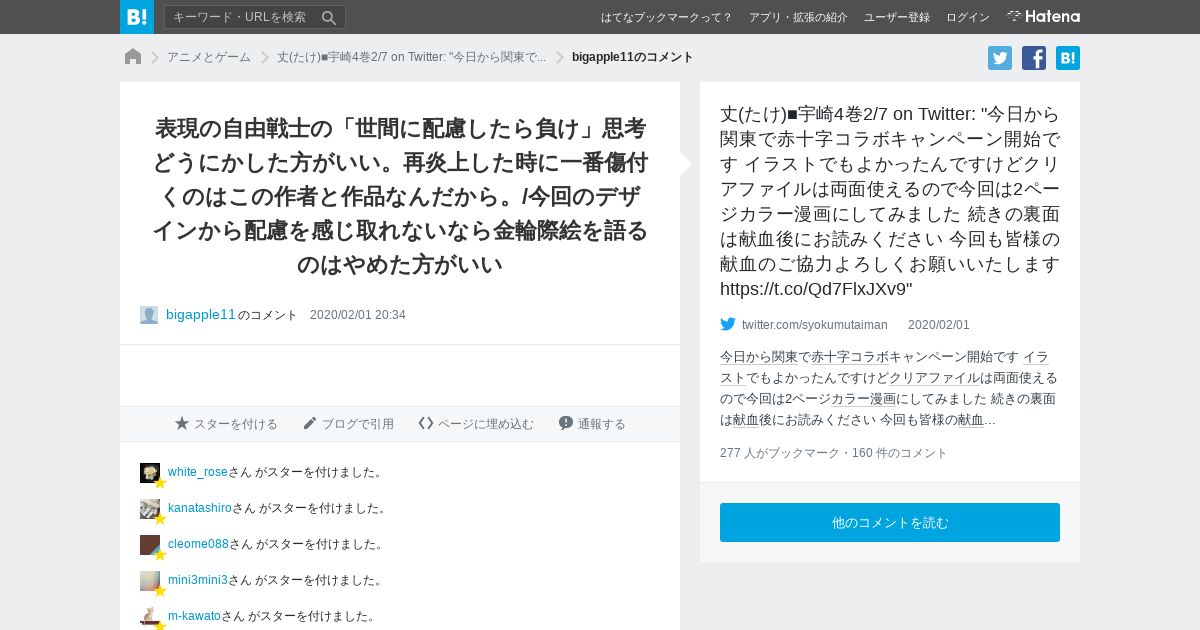
Task: Open bigapple11 user profile link
Action: (x=201, y=314)
